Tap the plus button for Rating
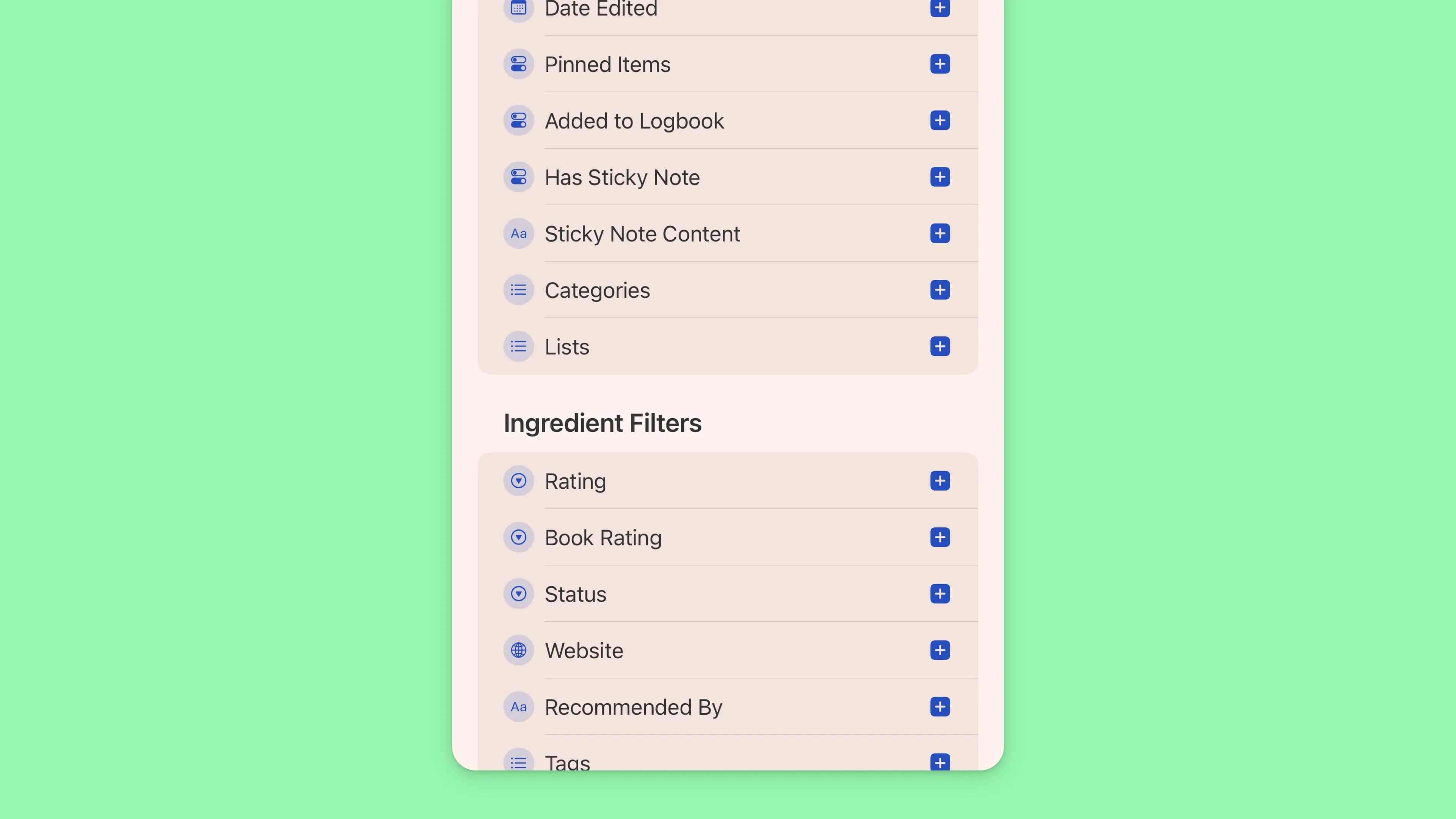 940,481
